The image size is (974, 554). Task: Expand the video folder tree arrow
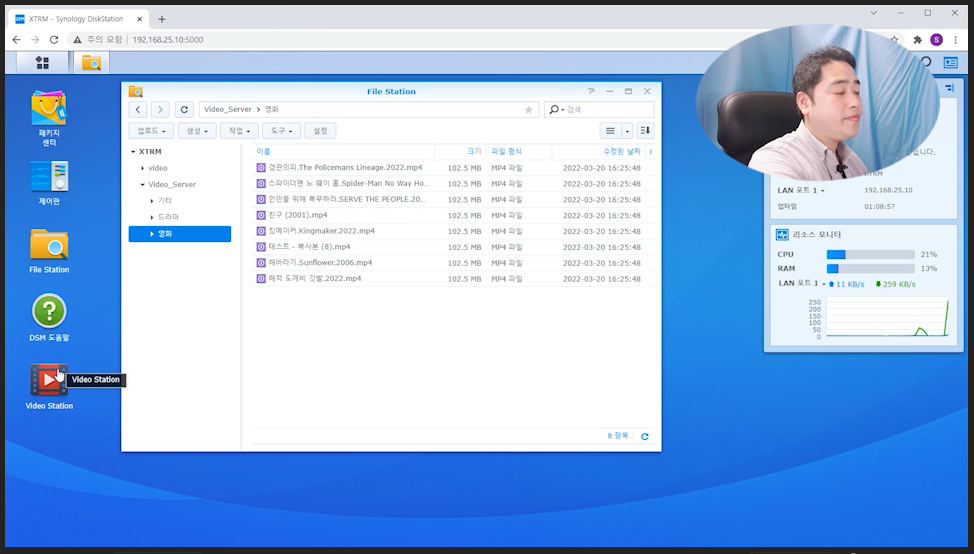pyautogui.click(x=142, y=168)
